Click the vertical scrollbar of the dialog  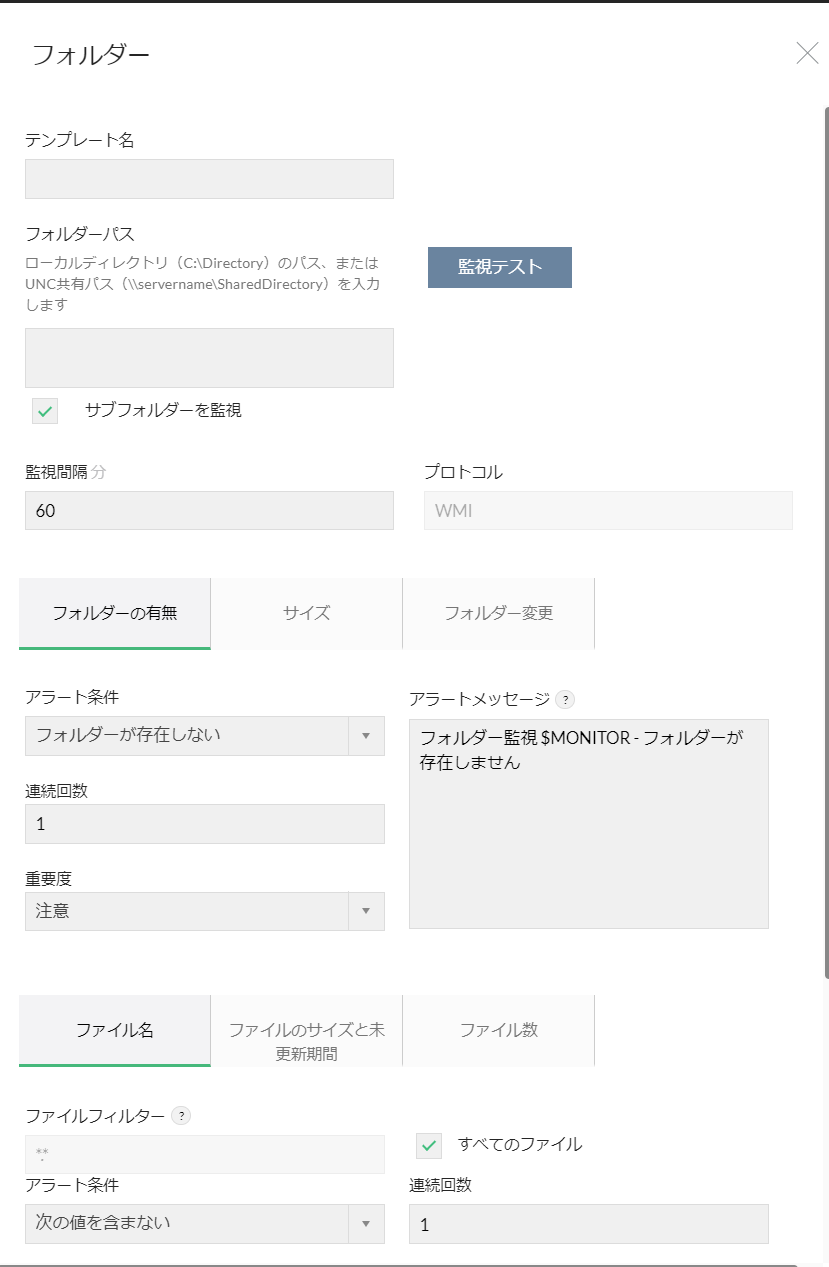(x=826, y=540)
